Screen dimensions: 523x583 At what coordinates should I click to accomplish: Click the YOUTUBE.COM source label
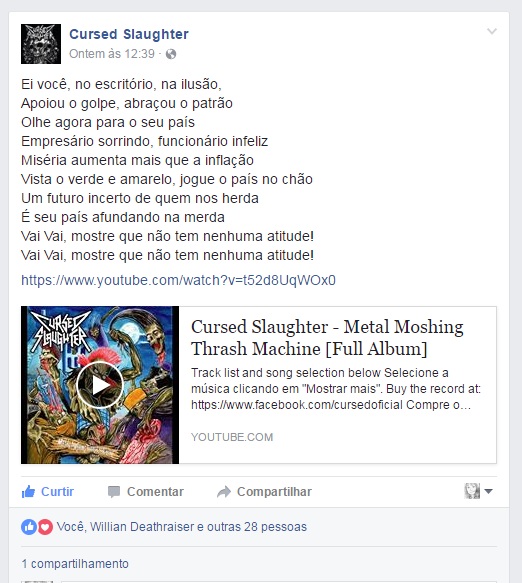[x=232, y=437]
